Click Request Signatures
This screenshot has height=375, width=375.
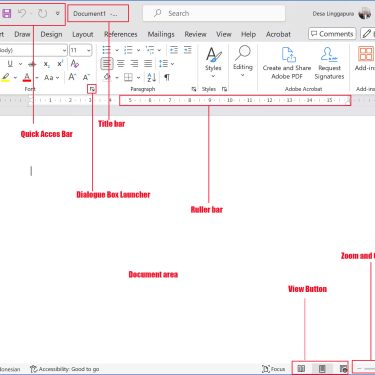pos(329,63)
